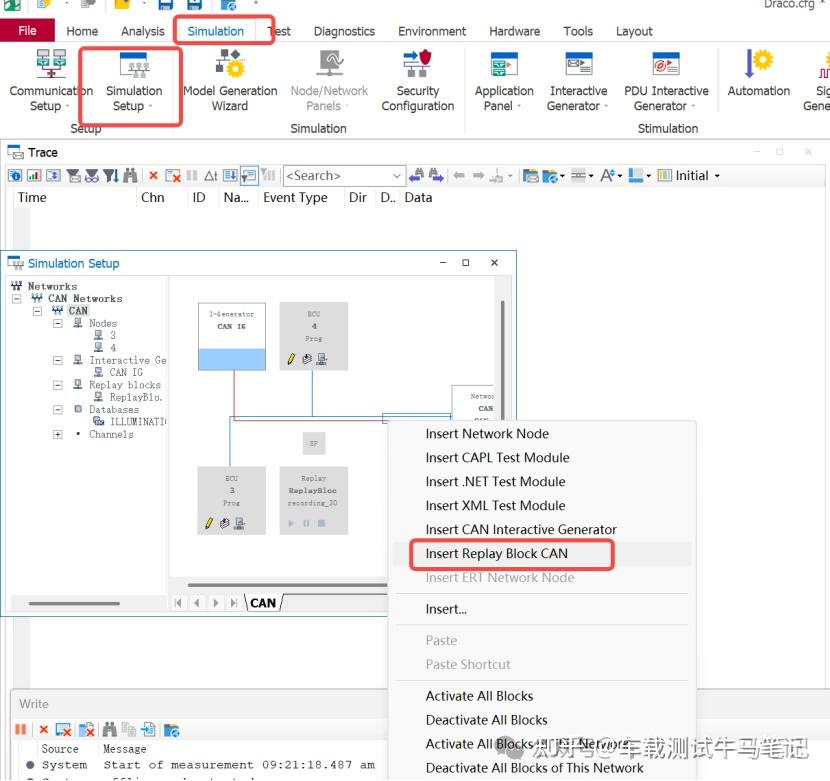The width and height of the screenshot is (830, 781).
Task: Collapse the CAN Networks tree node
Action: [17, 299]
